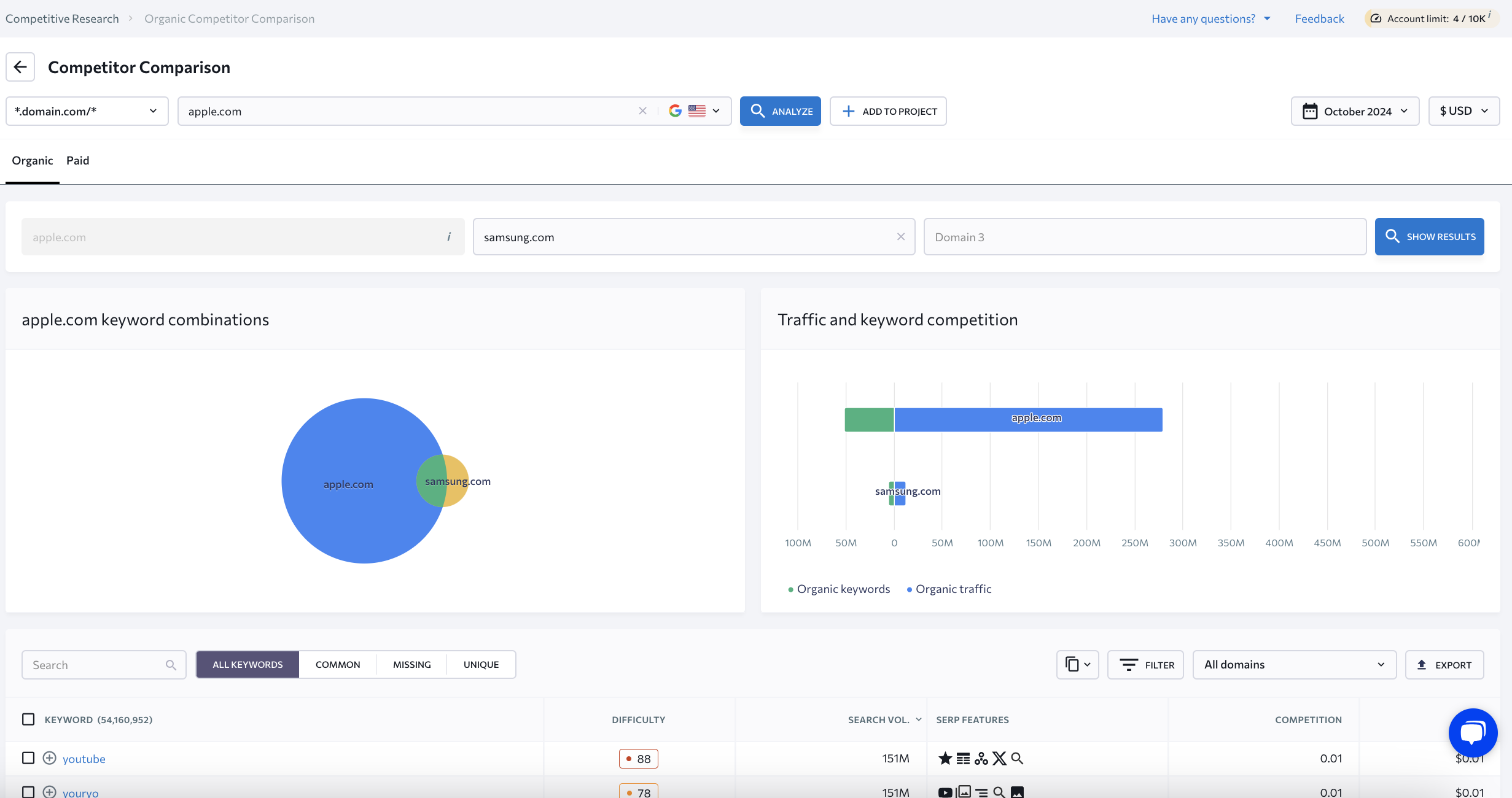Open the October 2024 date dropdown
The width and height of the screenshot is (1512, 798).
[x=1355, y=111]
